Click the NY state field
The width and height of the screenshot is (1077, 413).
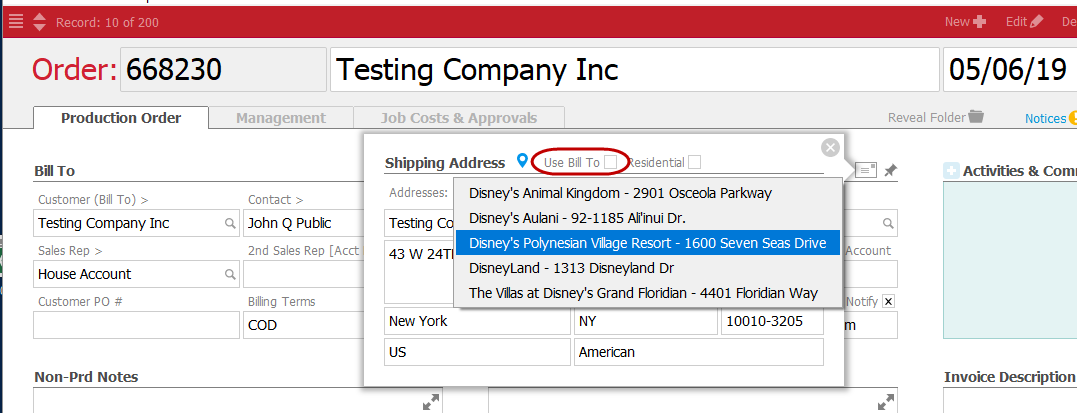tap(646, 321)
